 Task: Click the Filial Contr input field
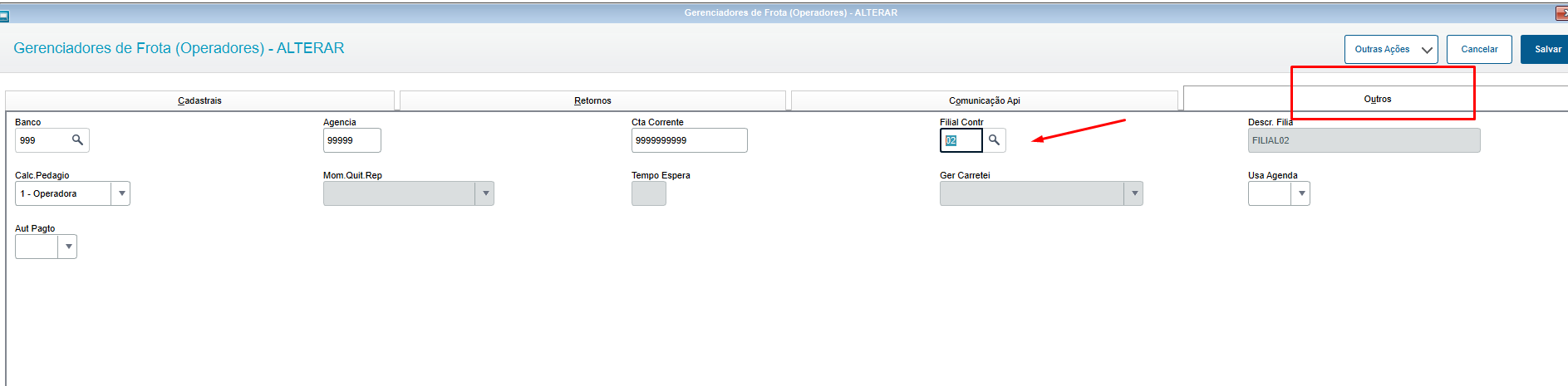tap(961, 140)
